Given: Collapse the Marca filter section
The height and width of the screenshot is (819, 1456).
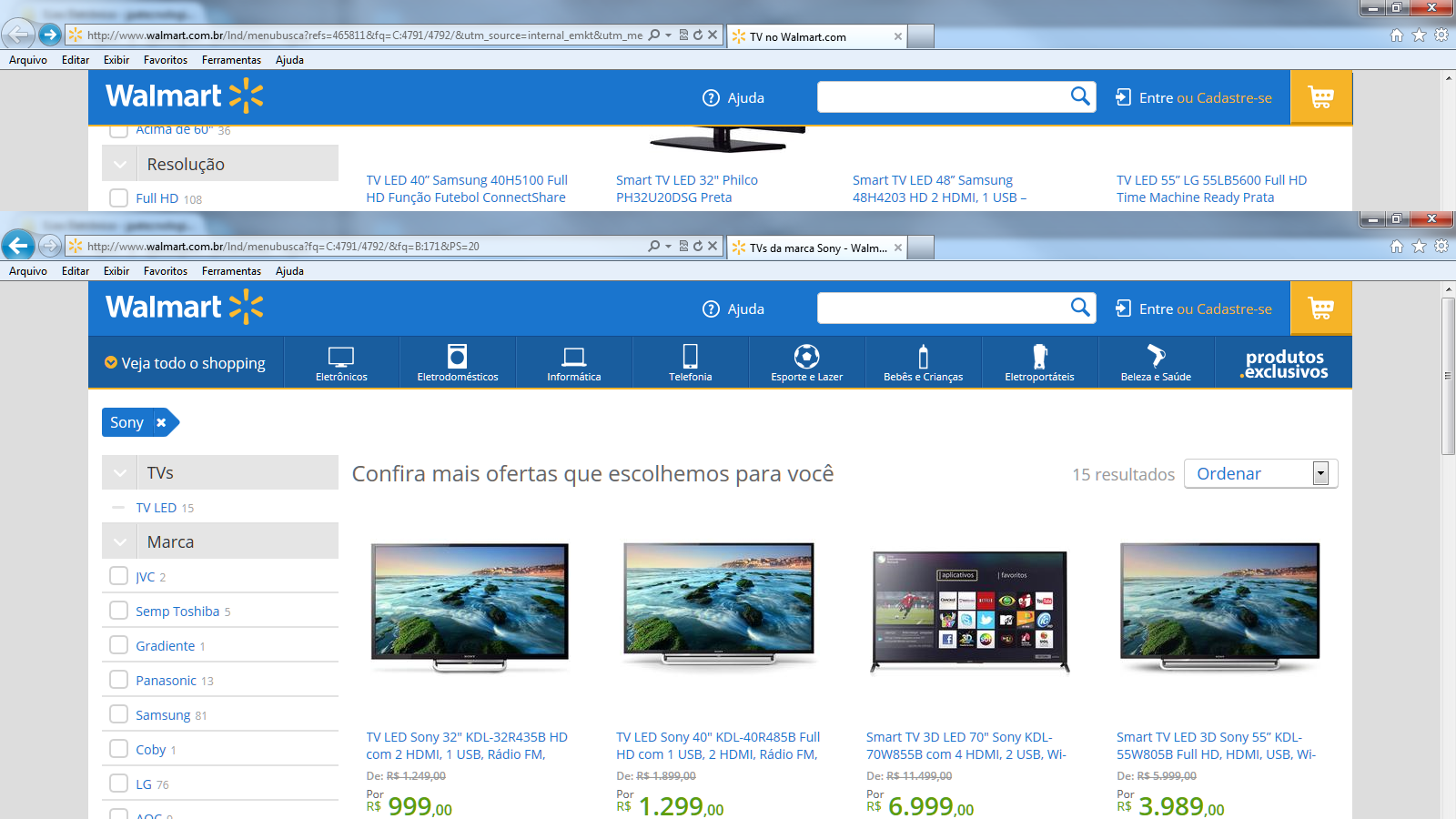Looking at the screenshot, I should pos(119,542).
